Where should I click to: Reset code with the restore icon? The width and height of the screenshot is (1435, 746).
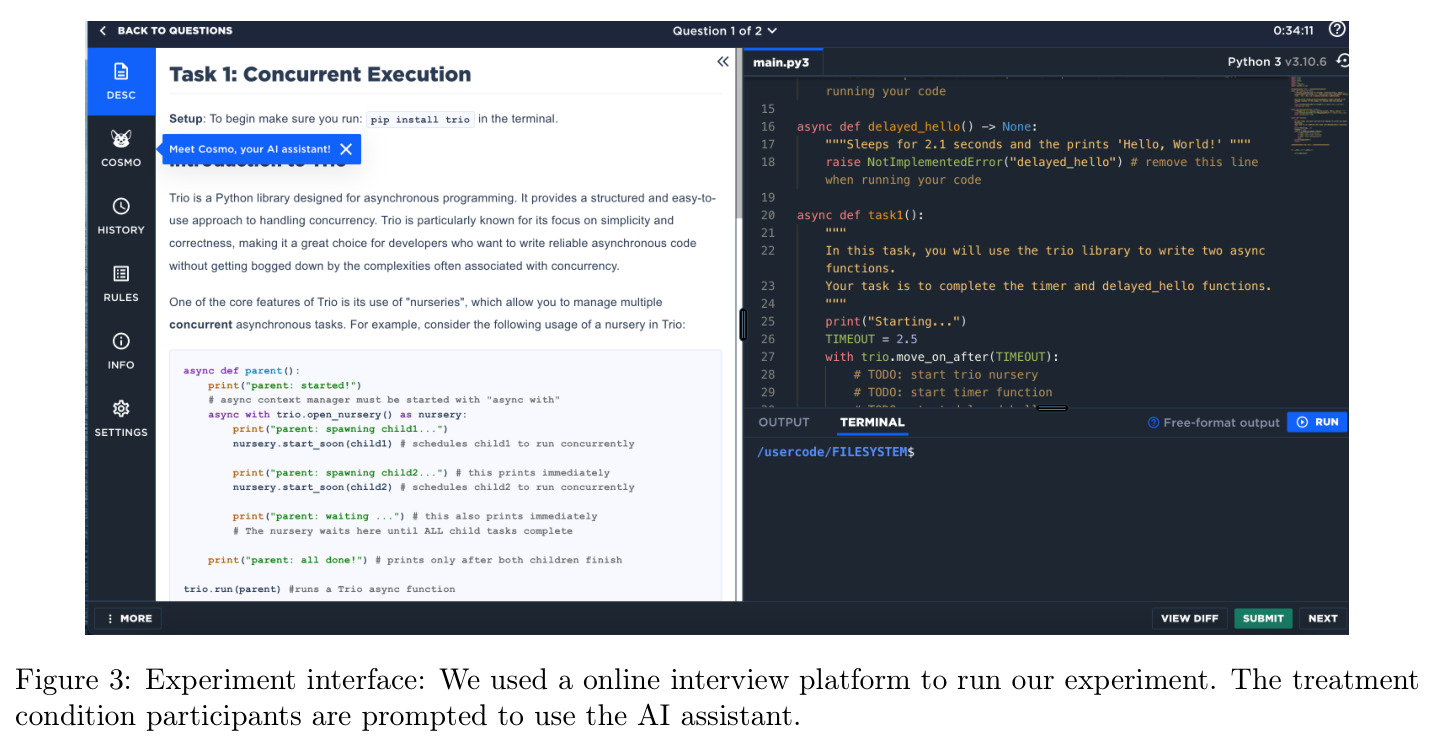[x=1343, y=61]
